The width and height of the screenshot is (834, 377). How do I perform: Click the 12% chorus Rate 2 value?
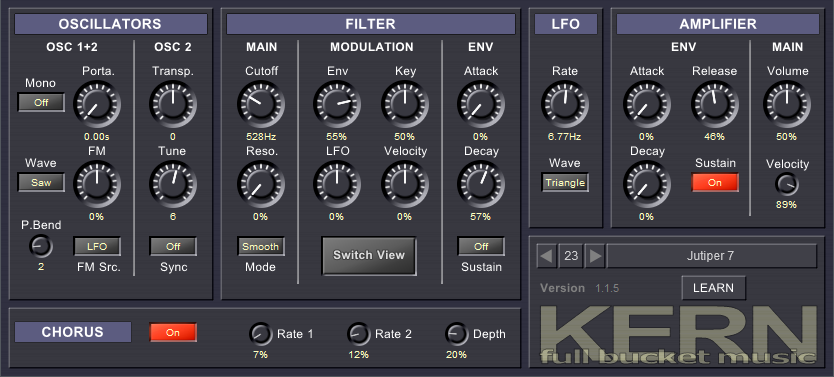(358, 355)
